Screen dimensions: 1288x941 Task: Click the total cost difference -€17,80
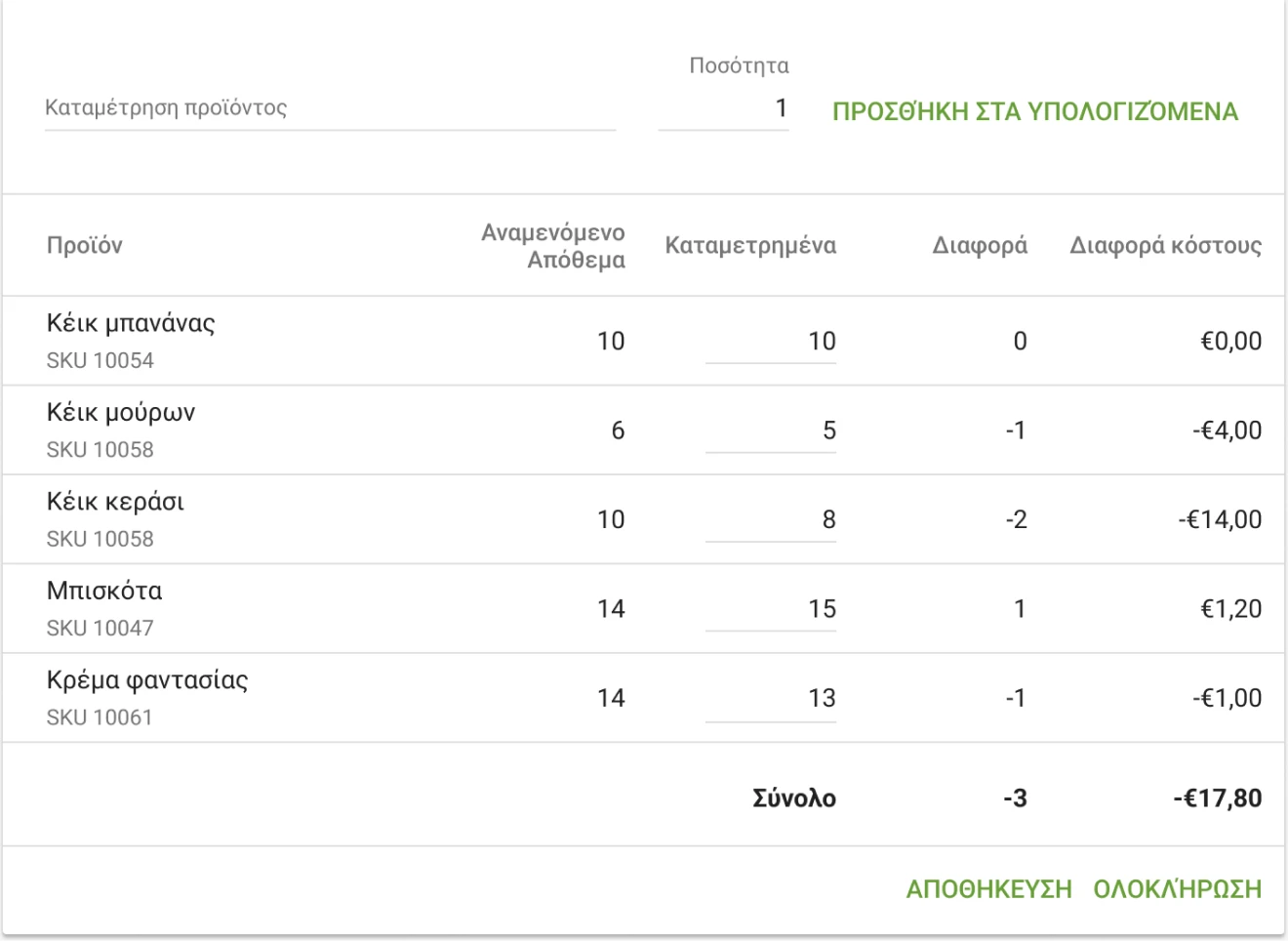click(x=1217, y=798)
